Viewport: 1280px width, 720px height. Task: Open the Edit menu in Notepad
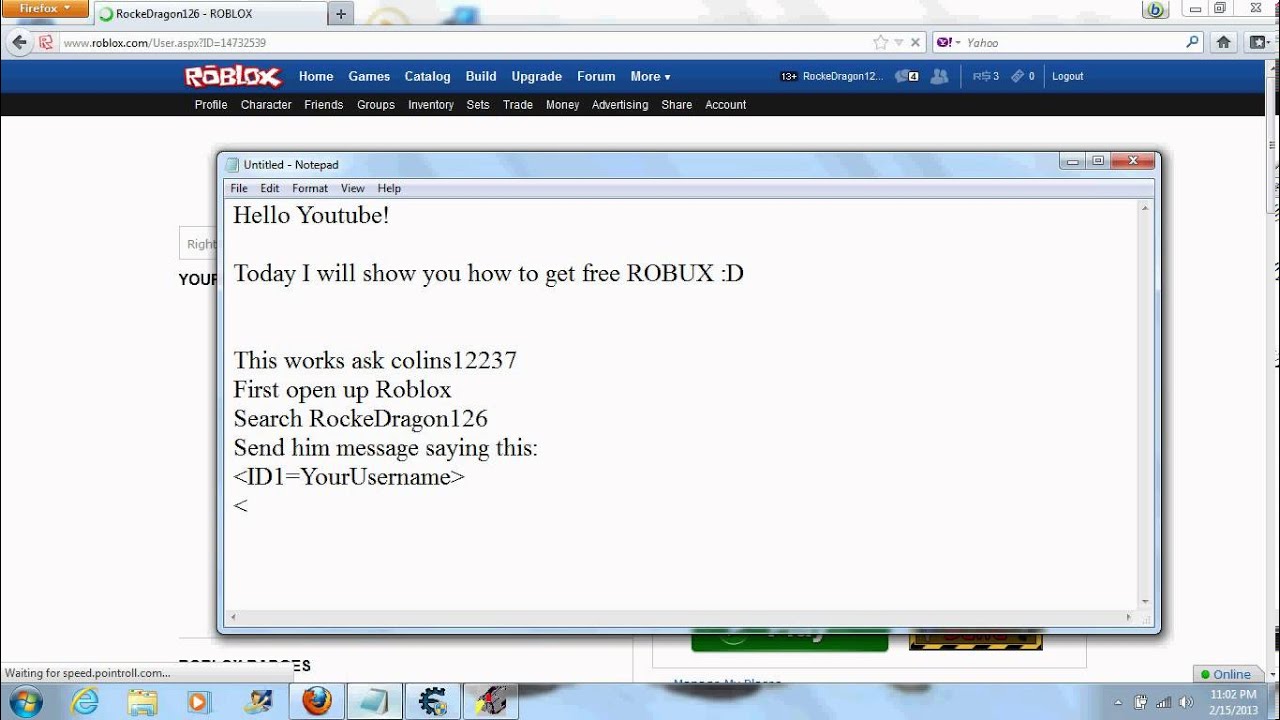click(x=270, y=188)
